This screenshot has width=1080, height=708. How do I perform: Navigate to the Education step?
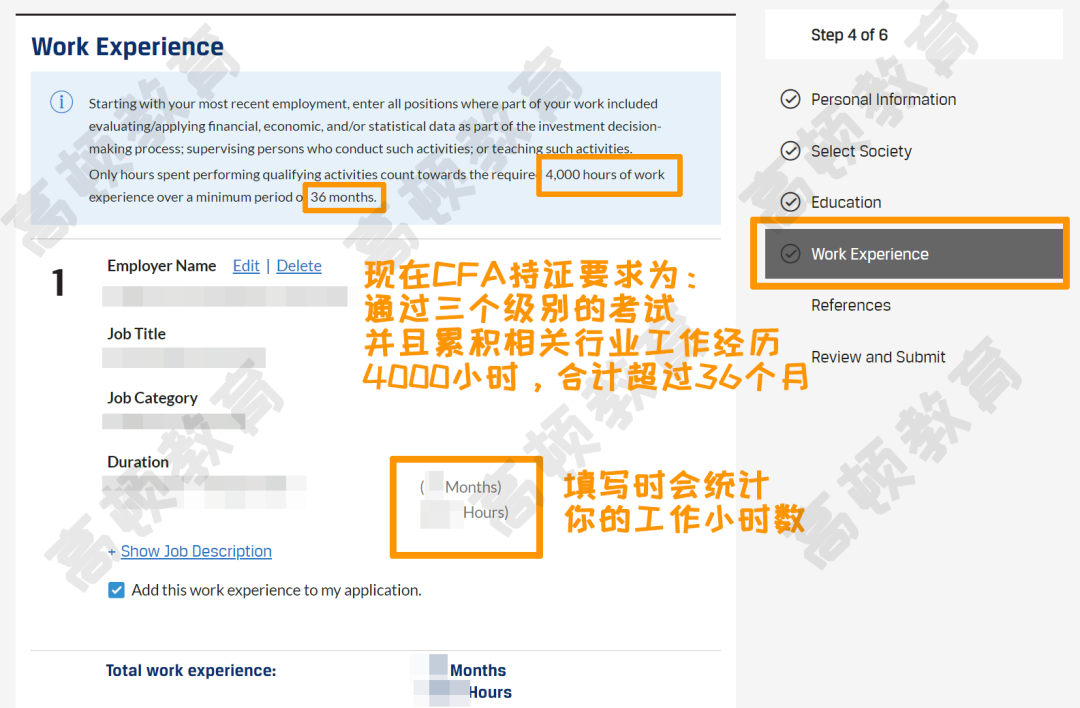tap(846, 202)
